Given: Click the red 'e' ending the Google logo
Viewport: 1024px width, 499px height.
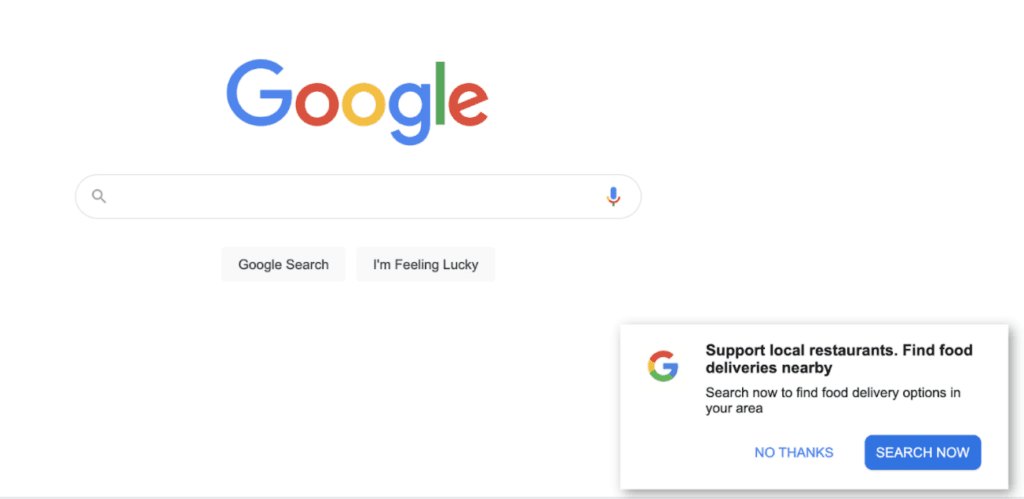Looking at the screenshot, I should (x=468, y=104).
